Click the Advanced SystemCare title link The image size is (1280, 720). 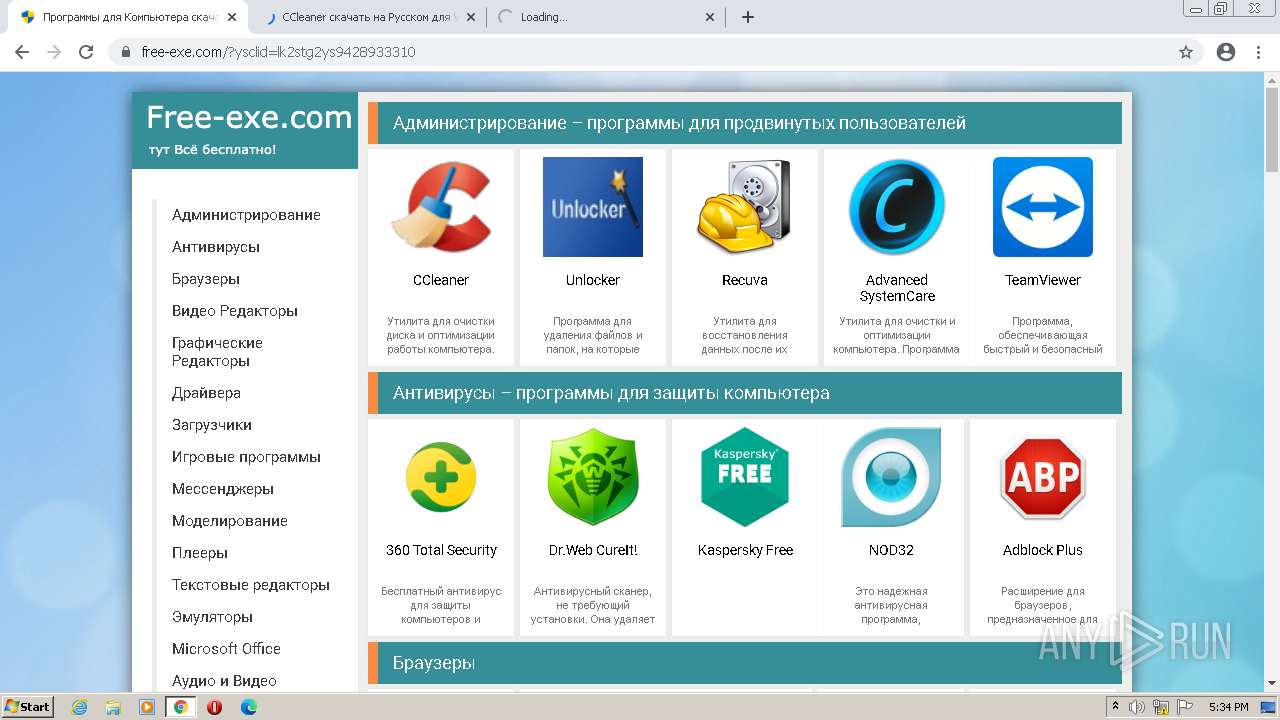(897, 288)
